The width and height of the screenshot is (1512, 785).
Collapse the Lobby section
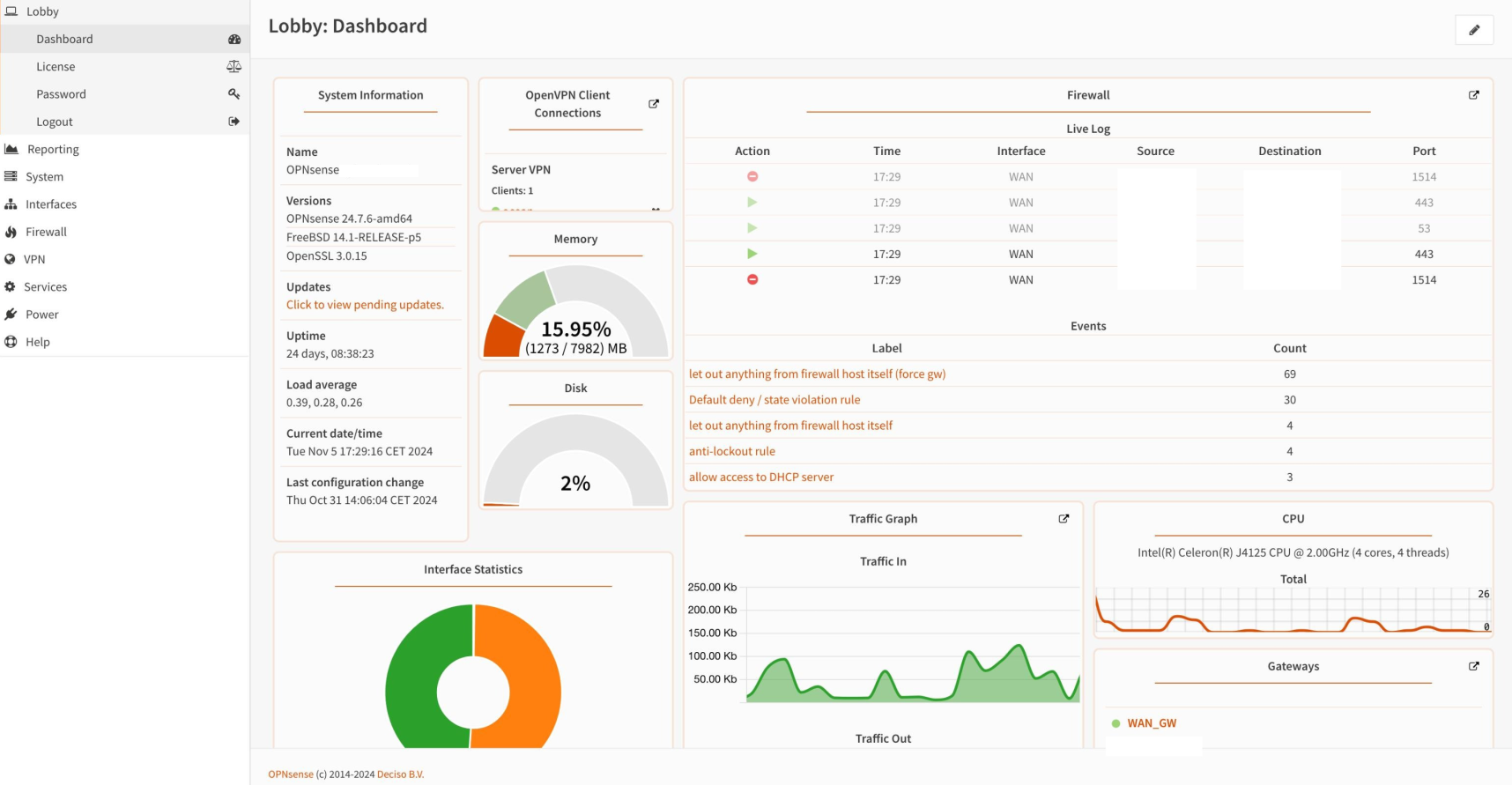(x=124, y=11)
